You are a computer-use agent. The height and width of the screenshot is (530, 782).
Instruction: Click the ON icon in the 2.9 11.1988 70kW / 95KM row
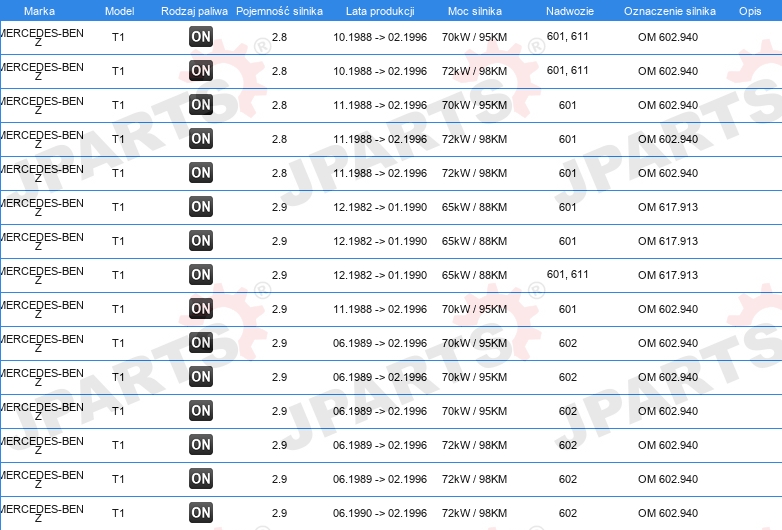(x=201, y=309)
